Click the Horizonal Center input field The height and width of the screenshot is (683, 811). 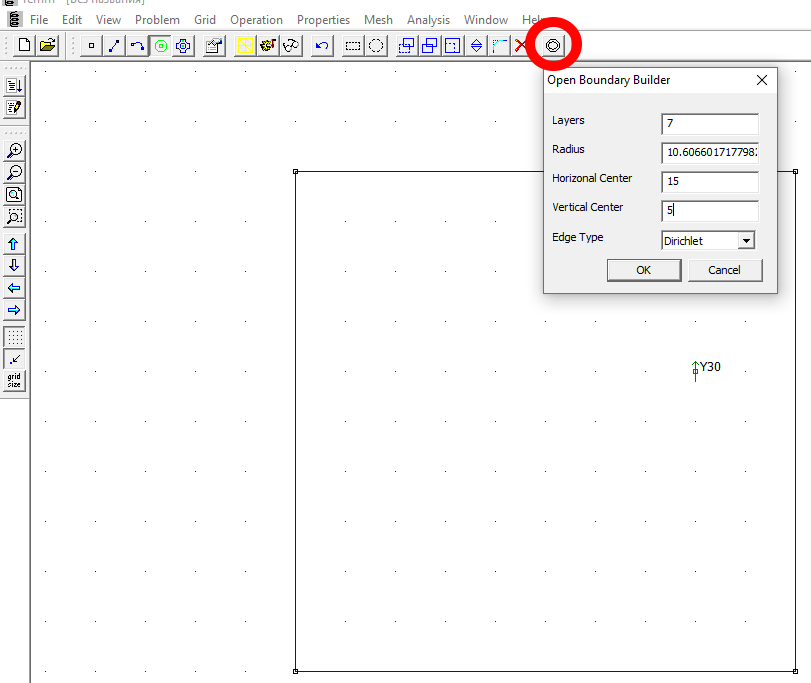(710, 181)
